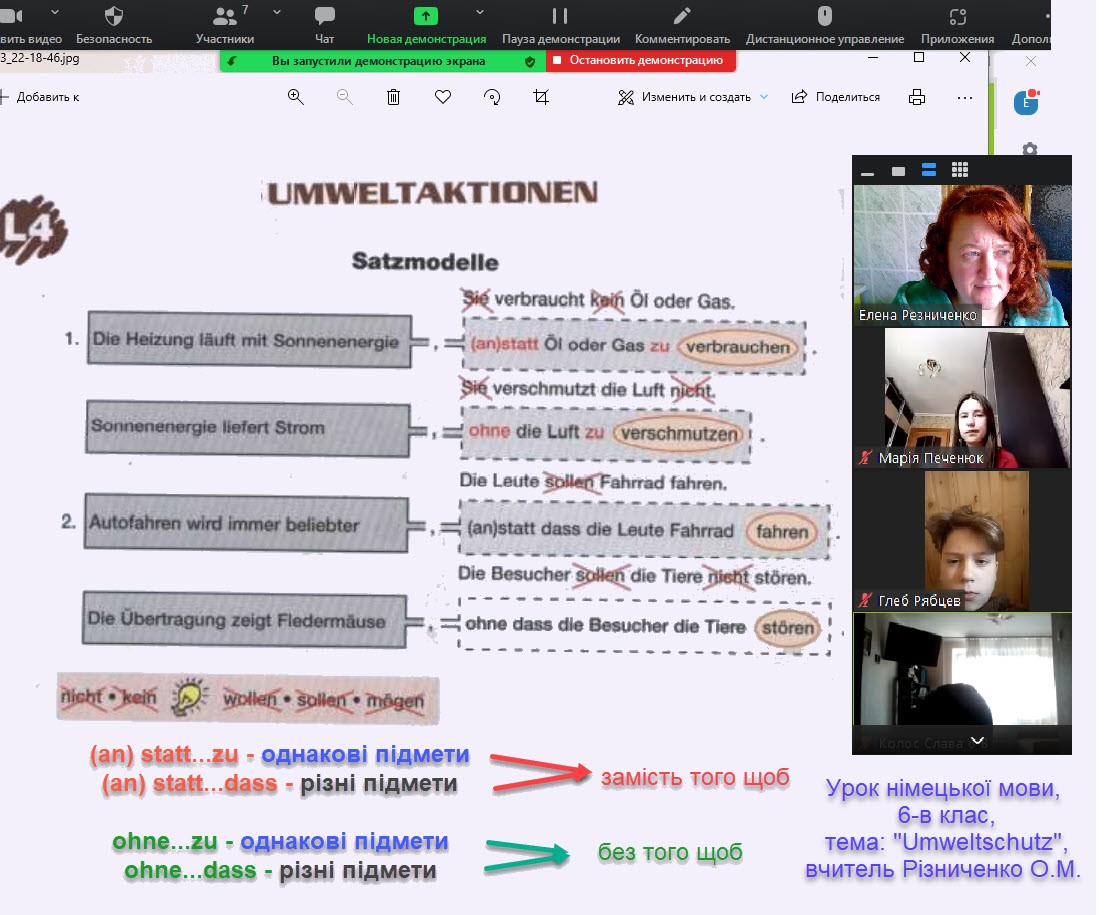Delete the photo with the trash icon
This screenshot has height=915, width=1117.
click(394, 97)
